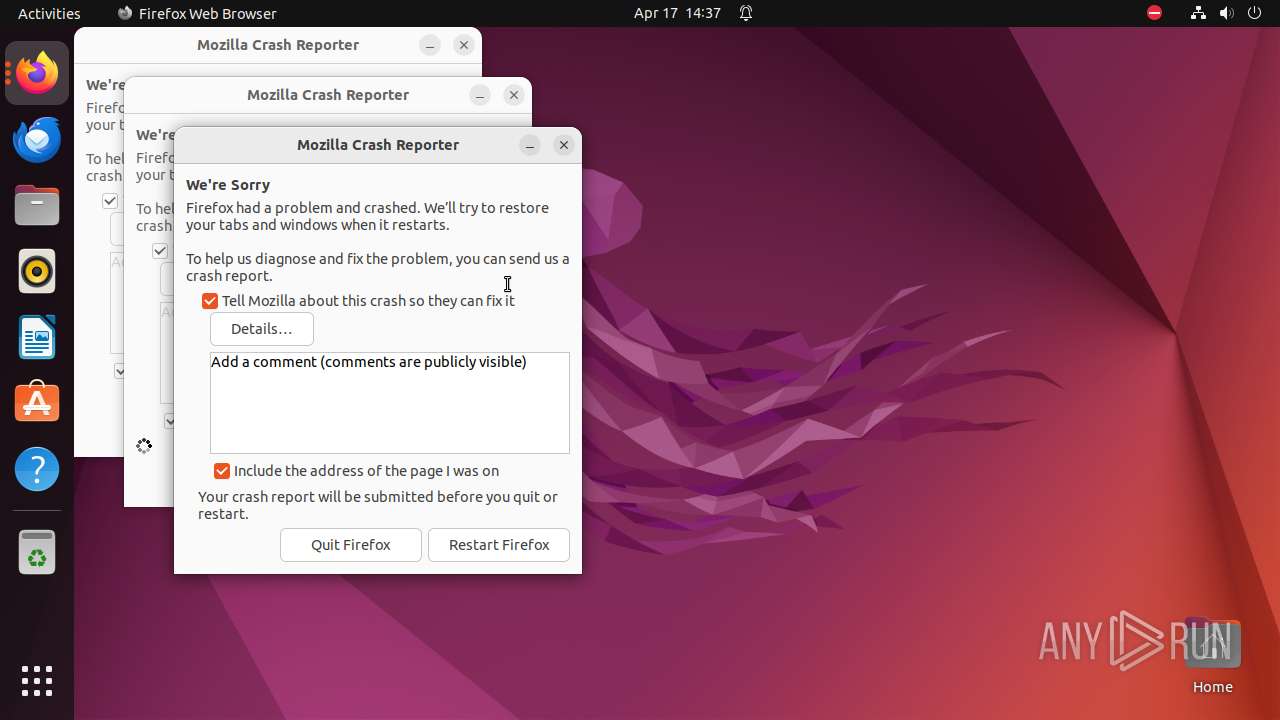The image size is (1280, 720).
Task: Launch LibreOffice Writer from the dock
Action: coord(37,337)
